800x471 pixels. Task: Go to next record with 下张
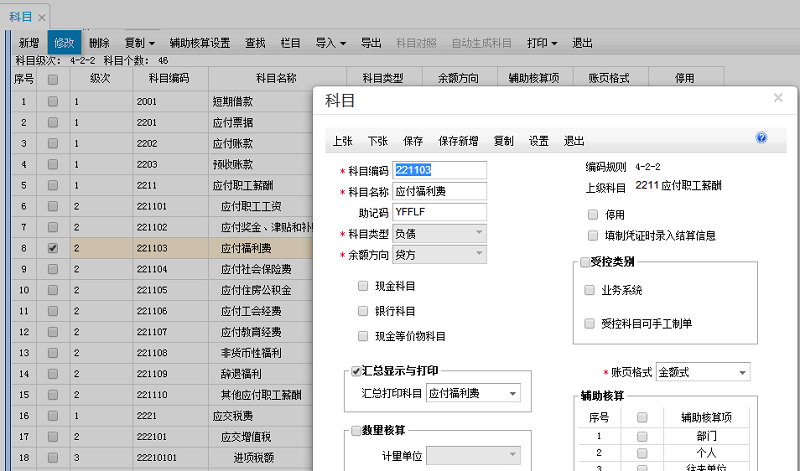click(378, 141)
